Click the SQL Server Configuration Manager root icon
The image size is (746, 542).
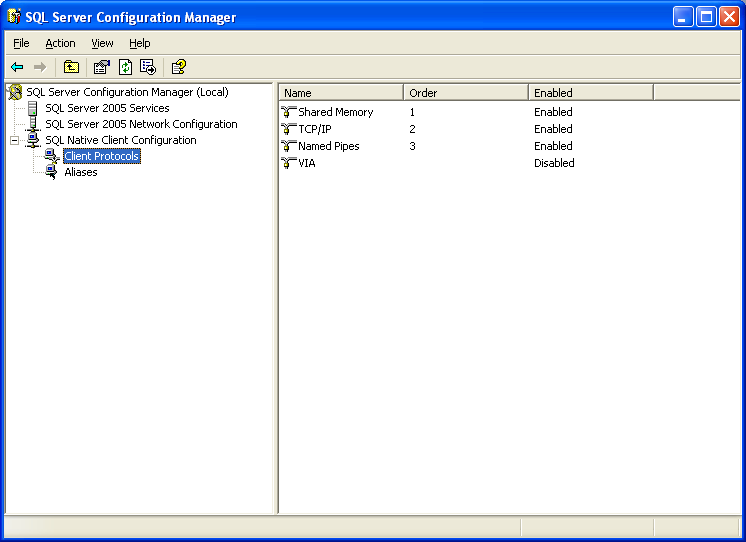(15, 92)
